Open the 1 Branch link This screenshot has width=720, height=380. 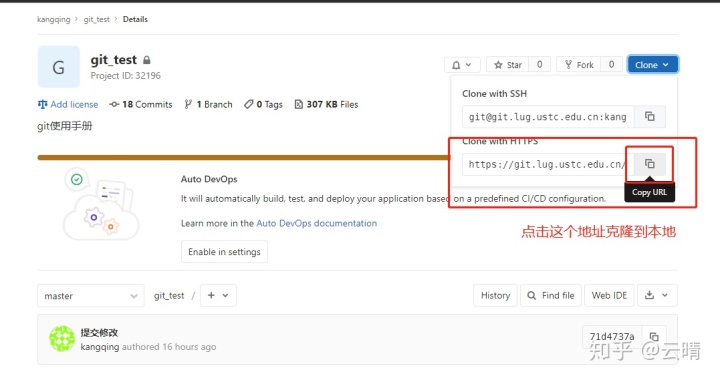click(208, 105)
